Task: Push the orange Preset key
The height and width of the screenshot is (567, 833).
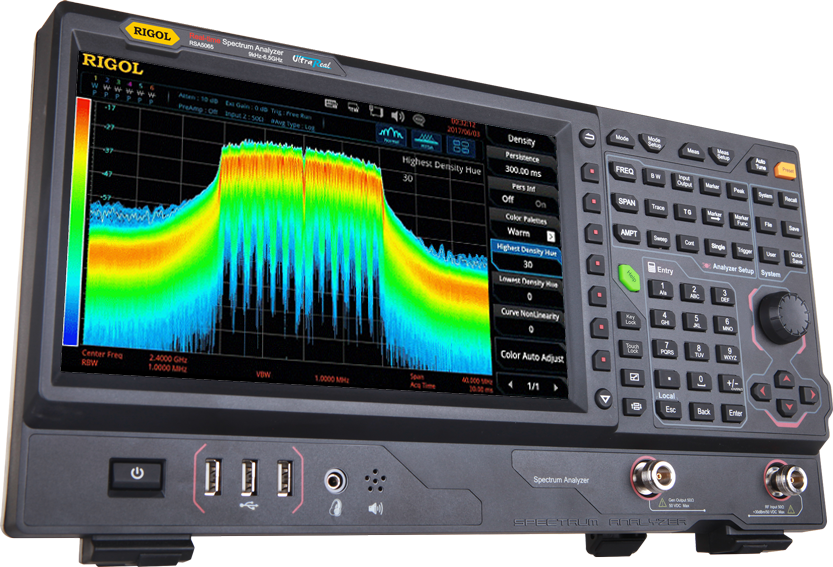Action: click(x=786, y=171)
